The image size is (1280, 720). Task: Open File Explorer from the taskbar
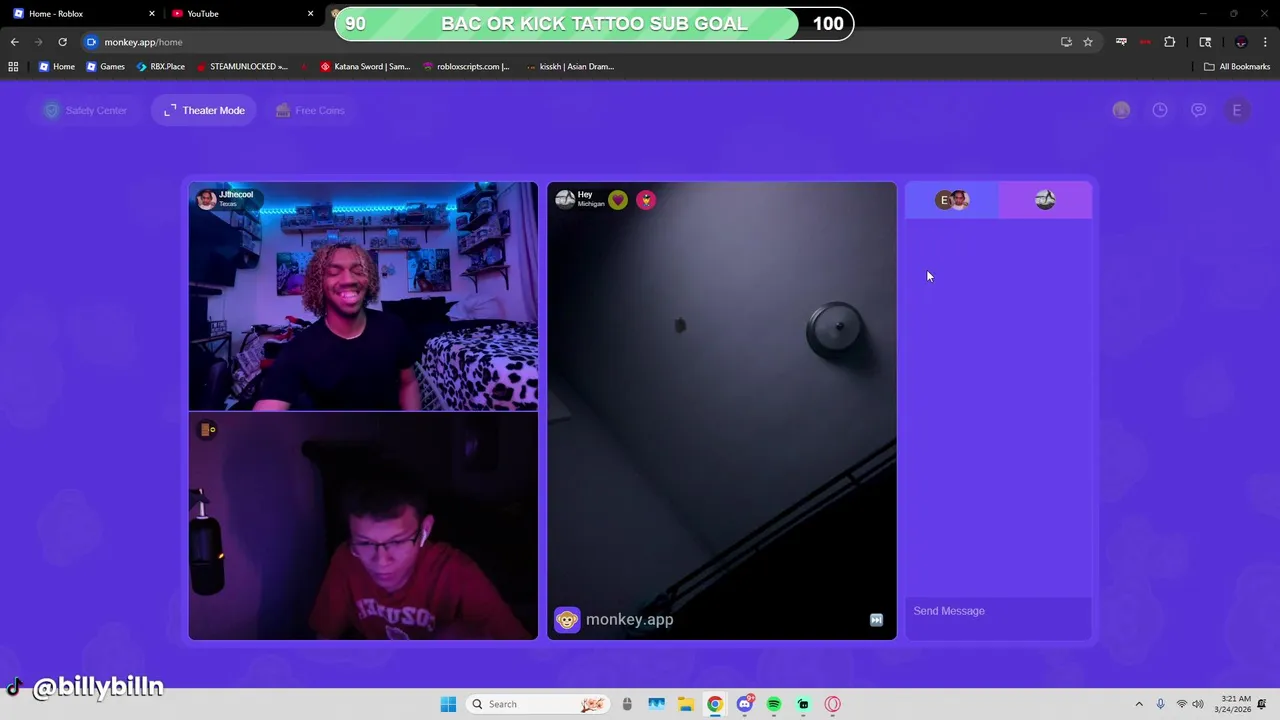click(685, 704)
